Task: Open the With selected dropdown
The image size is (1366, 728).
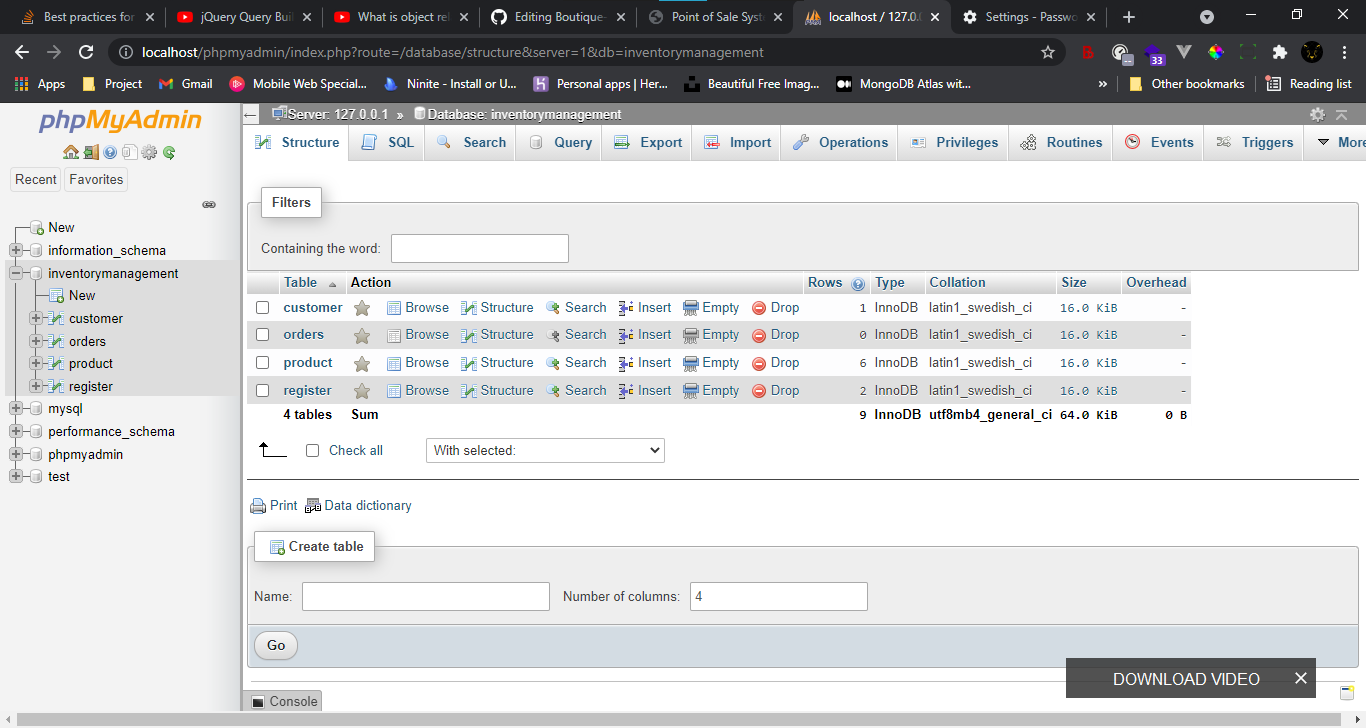Action: (545, 451)
